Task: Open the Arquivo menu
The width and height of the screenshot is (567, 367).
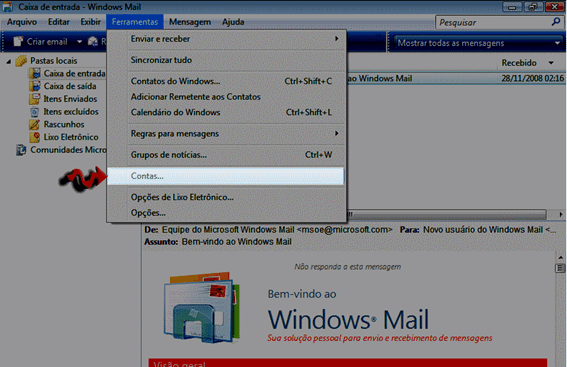Action: pyautogui.click(x=22, y=22)
